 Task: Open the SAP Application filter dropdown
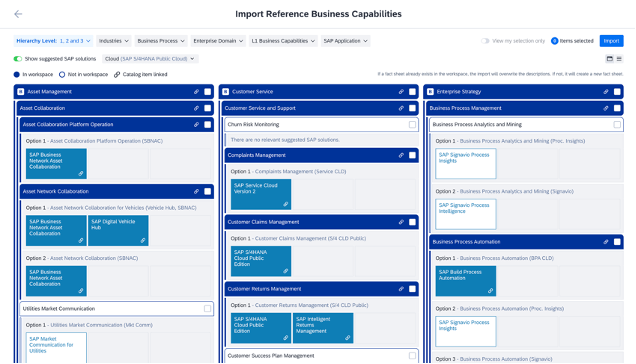[x=346, y=41]
